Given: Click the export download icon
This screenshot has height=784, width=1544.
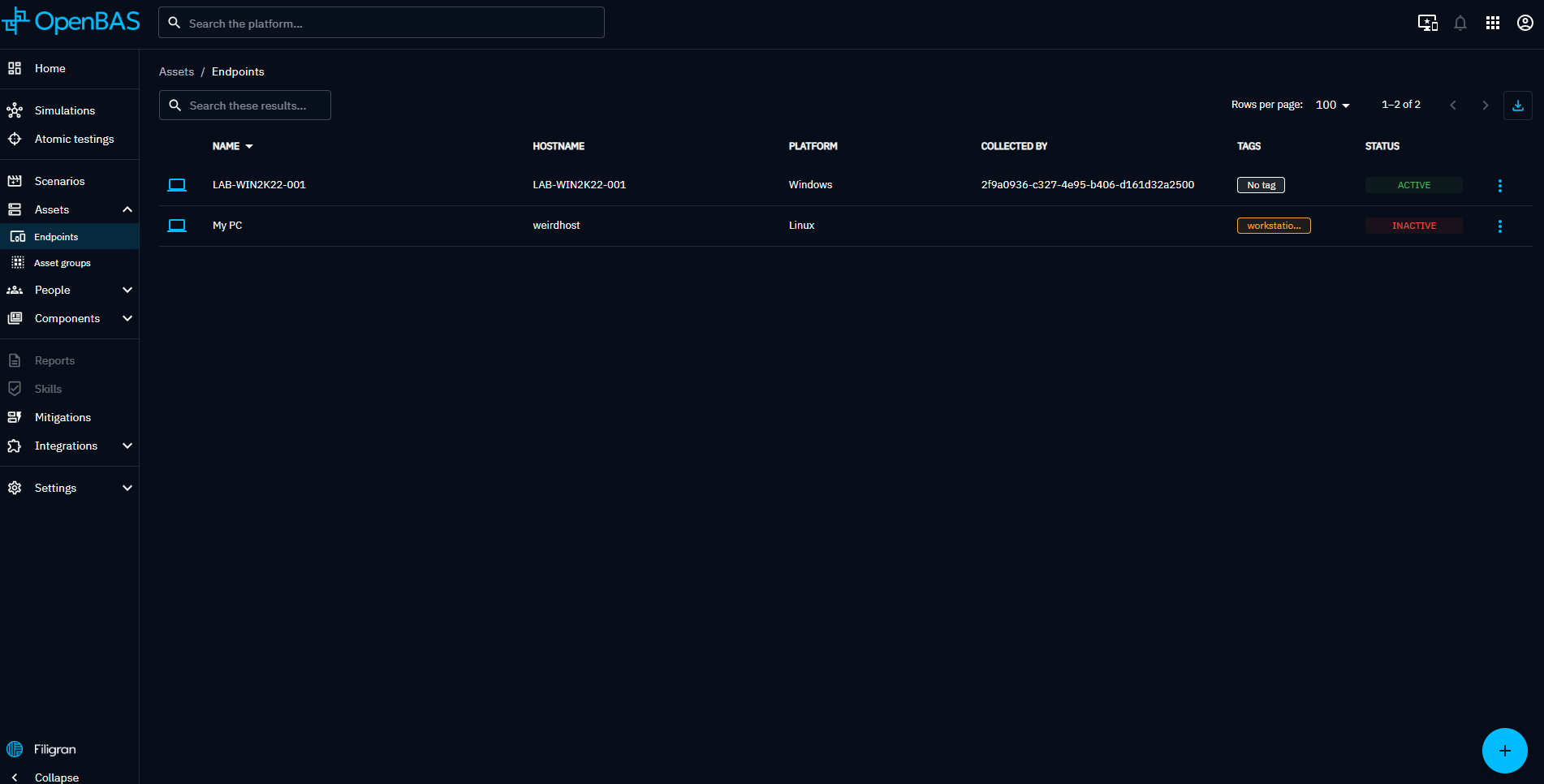Looking at the screenshot, I should 1517,106.
